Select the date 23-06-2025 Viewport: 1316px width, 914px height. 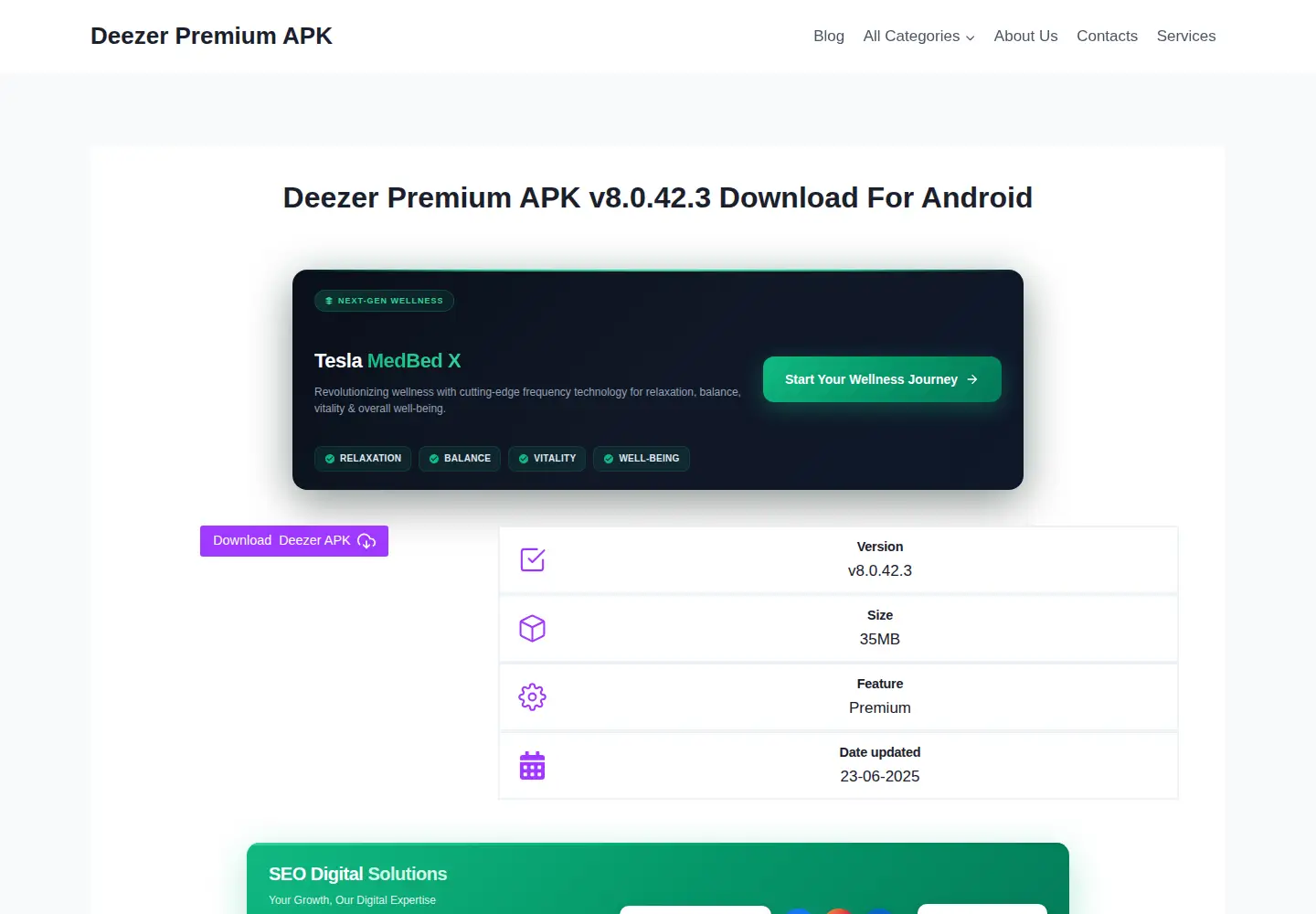[x=880, y=776]
